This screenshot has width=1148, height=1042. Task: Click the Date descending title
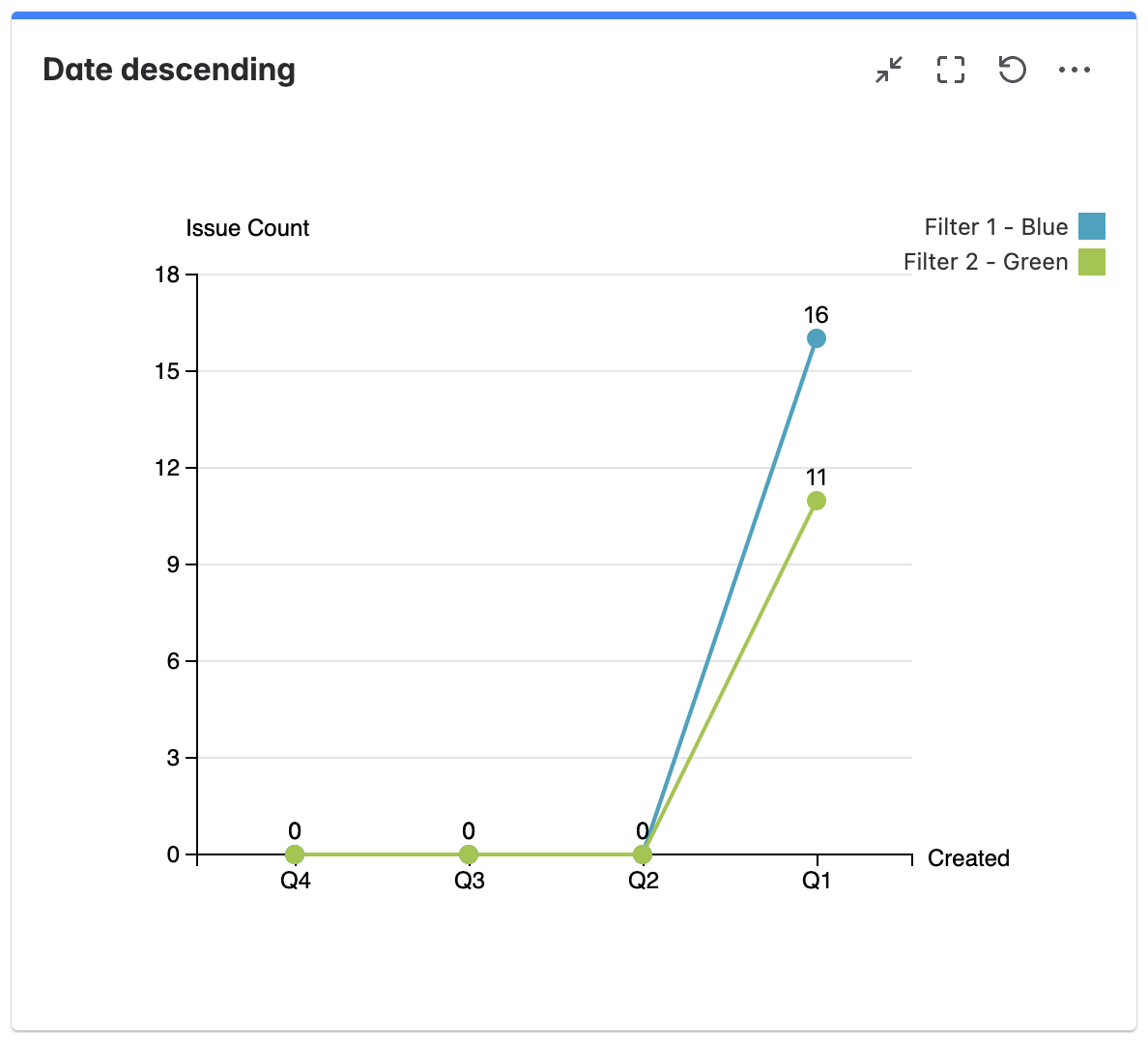pos(169,70)
